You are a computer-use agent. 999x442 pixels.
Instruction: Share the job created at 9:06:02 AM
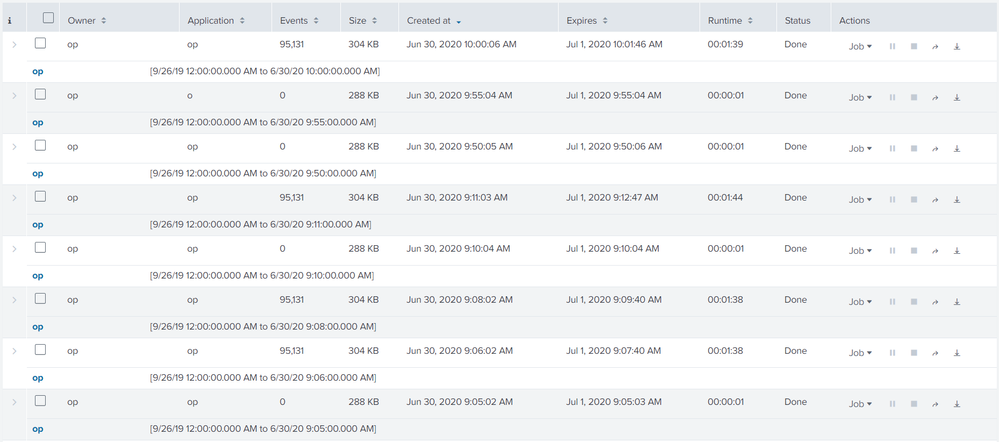[x=935, y=352]
